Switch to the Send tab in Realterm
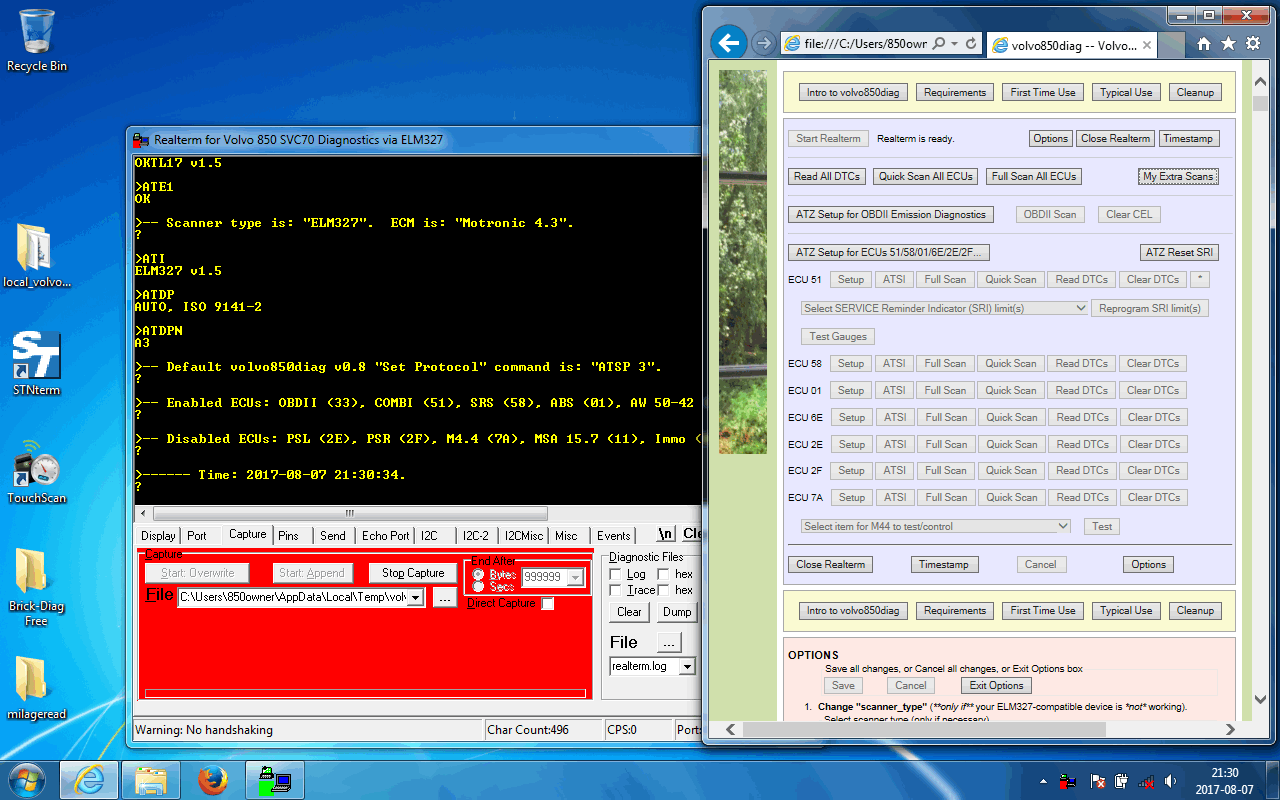Viewport: 1280px width, 800px height. 333,536
